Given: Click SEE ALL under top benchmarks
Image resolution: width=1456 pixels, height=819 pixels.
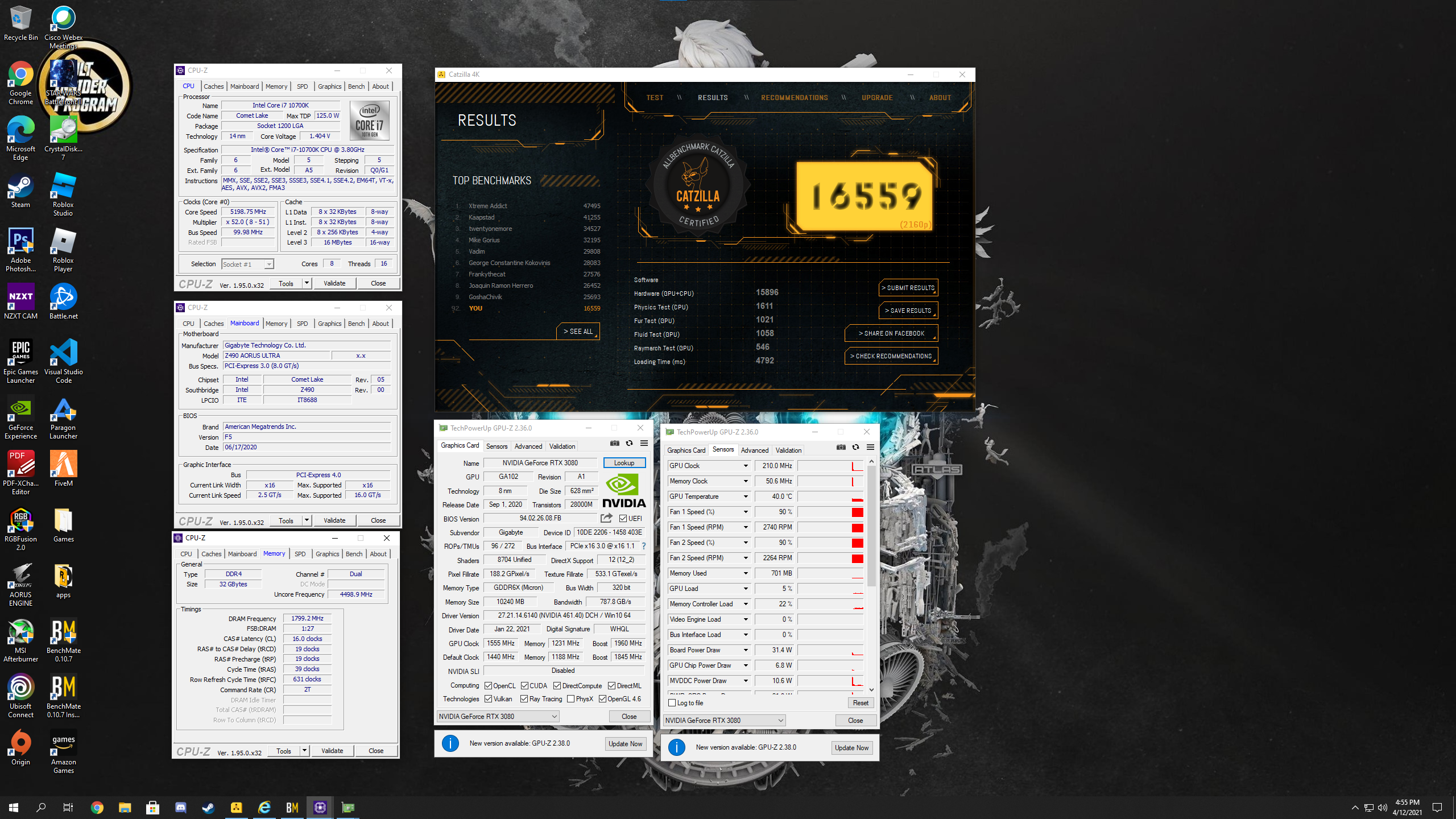Looking at the screenshot, I should (x=578, y=331).
